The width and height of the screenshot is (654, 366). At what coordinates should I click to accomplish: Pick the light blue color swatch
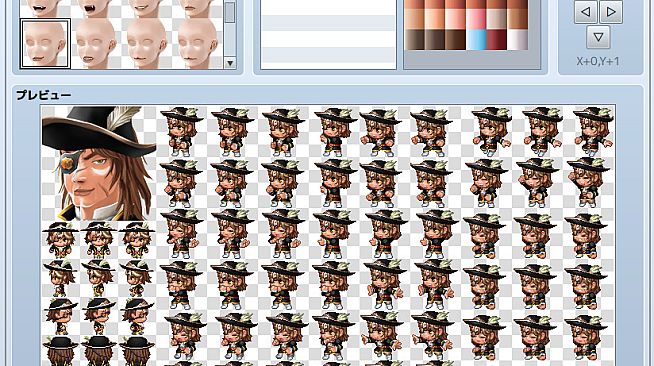click(476, 40)
